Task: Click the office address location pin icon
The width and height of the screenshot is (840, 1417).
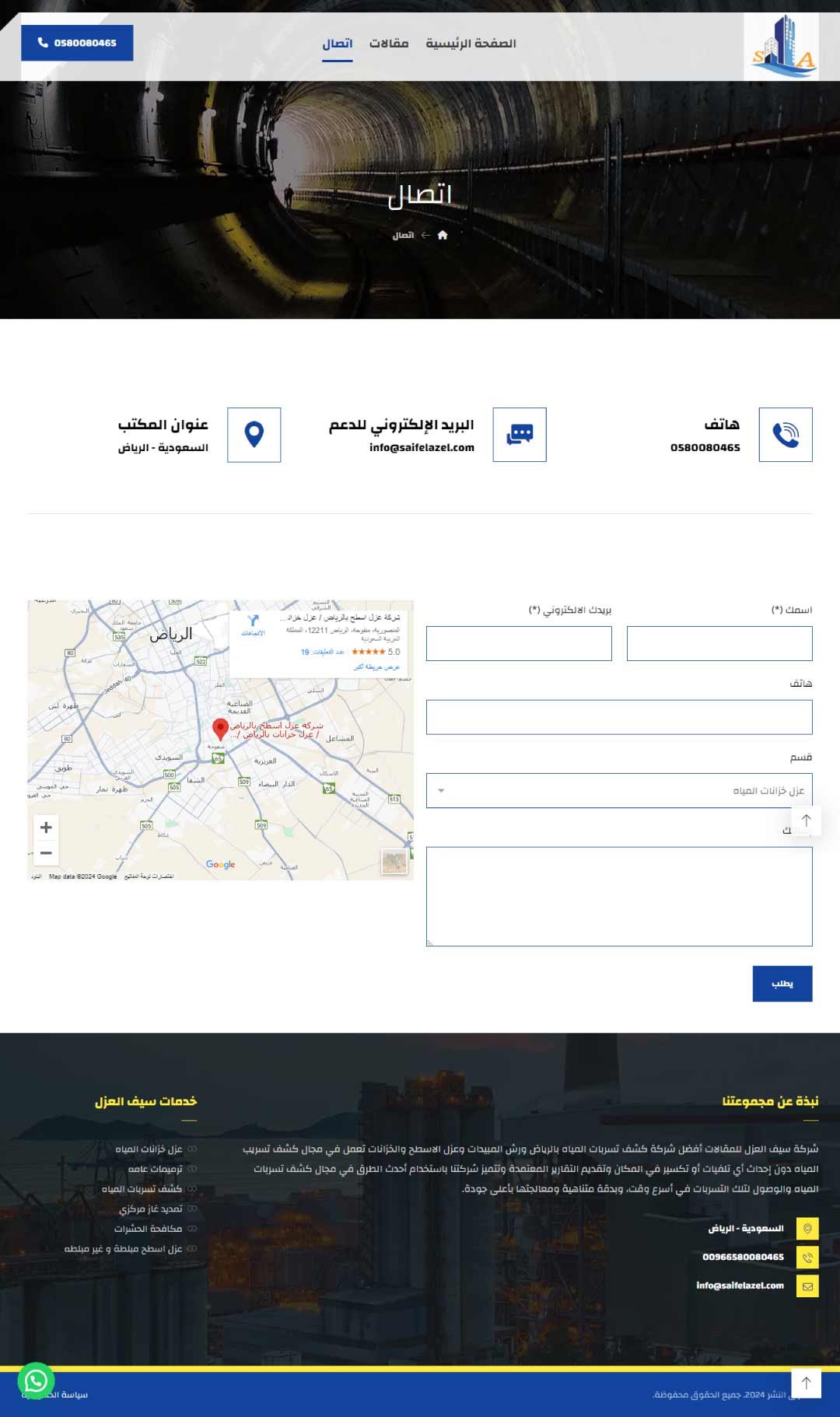Action: tap(254, 435)
